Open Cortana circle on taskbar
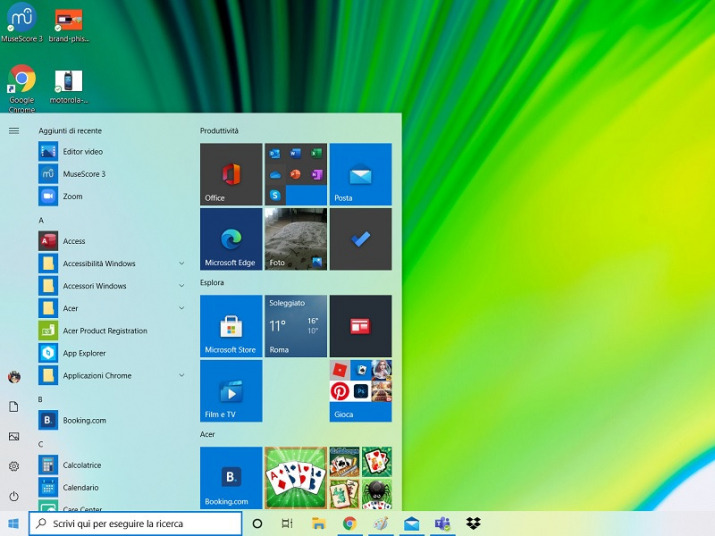Screen dimensions: 715x536 tap(257, 523)
